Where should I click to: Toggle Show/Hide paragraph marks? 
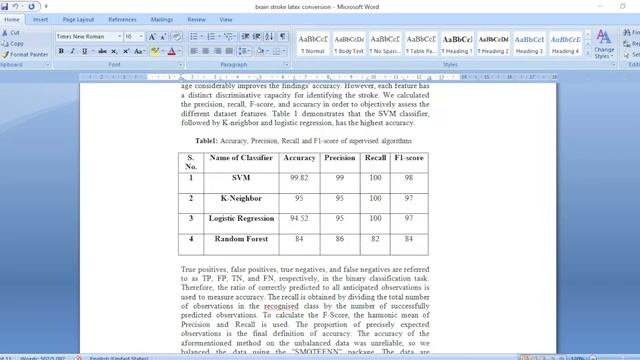tap(282, 37)
